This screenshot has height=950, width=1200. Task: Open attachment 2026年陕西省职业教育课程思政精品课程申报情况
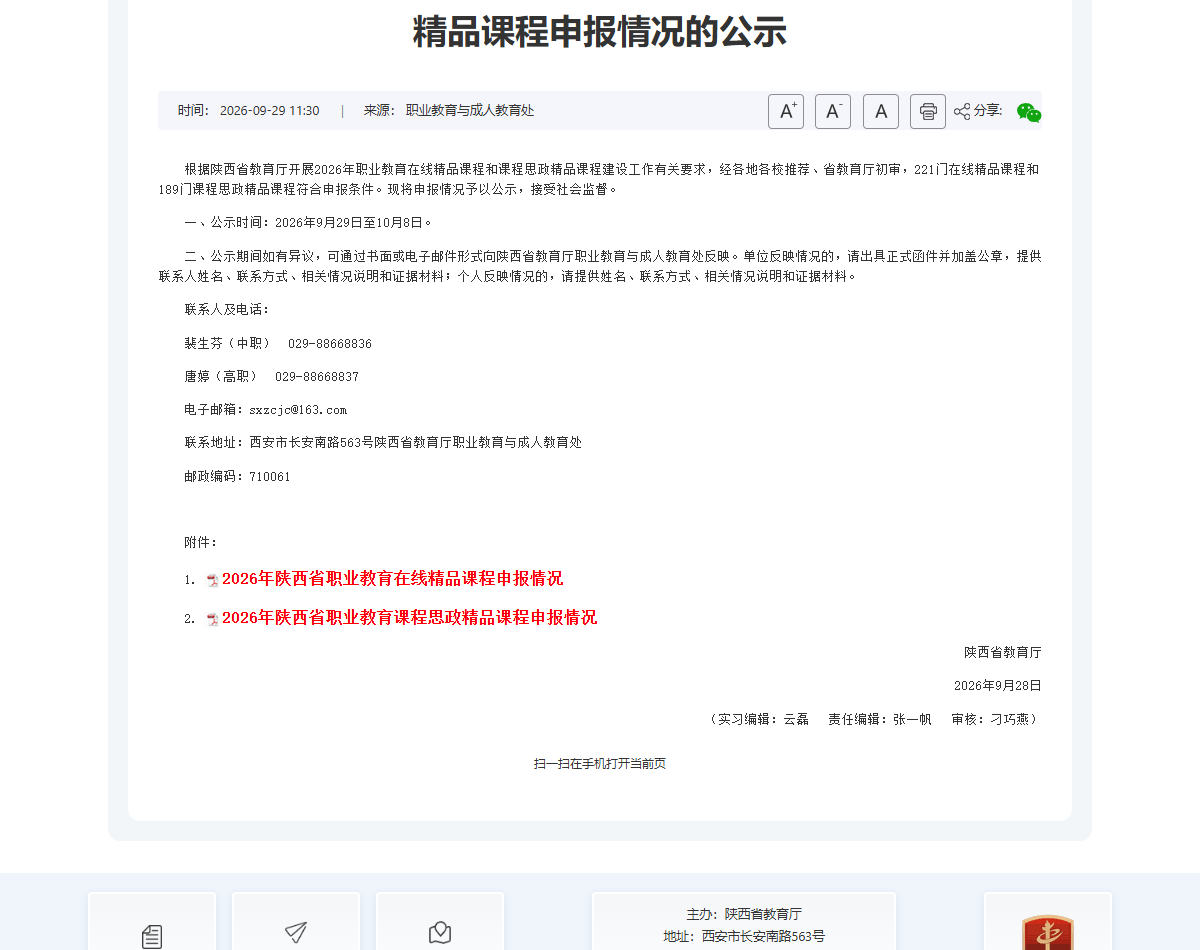tap(409, 618)
